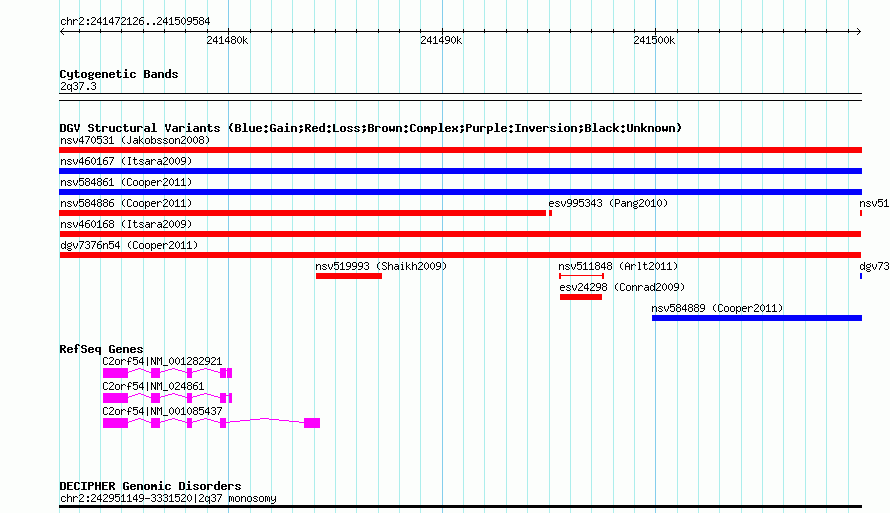Click the 241480k ruler tick label

click(227, 40)
